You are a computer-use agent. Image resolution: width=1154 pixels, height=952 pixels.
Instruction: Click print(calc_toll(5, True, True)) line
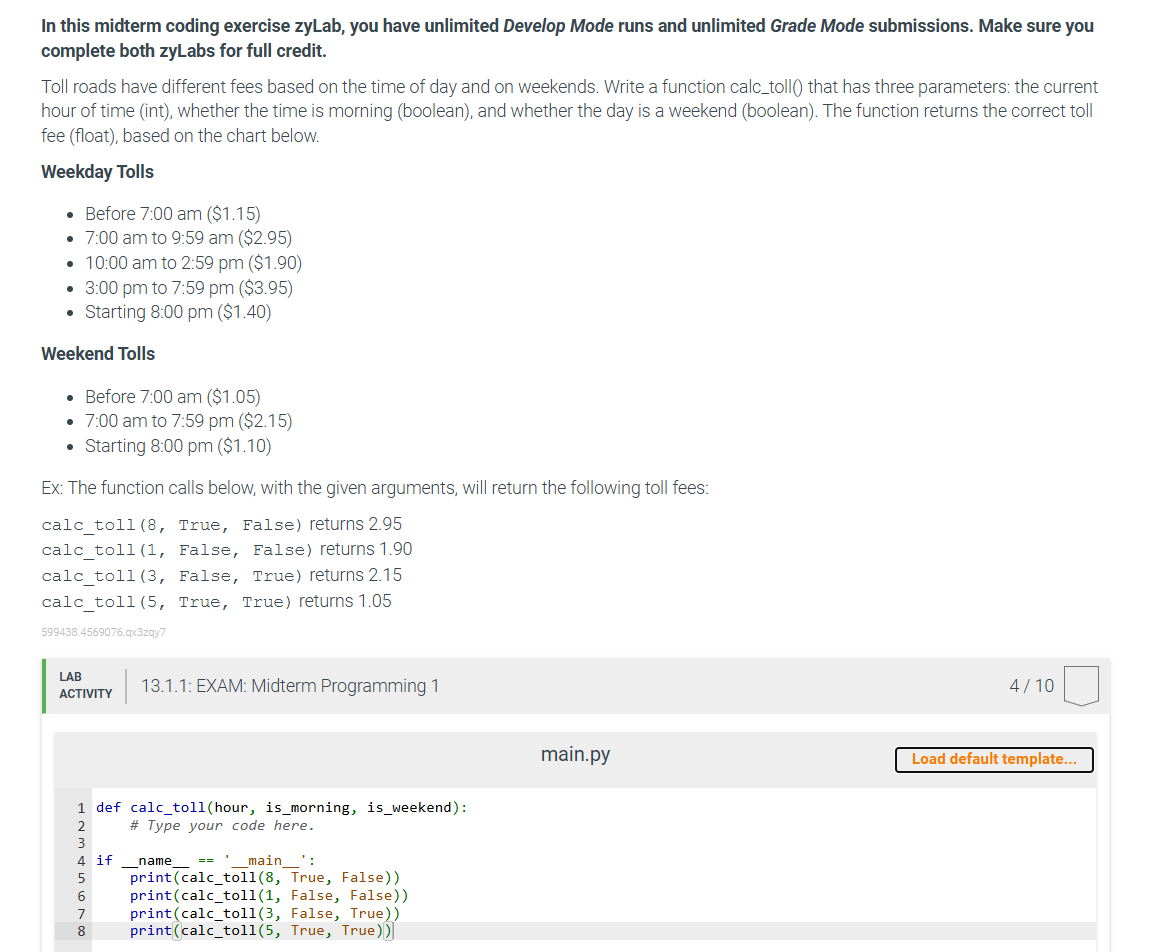[x=261, y=931]
